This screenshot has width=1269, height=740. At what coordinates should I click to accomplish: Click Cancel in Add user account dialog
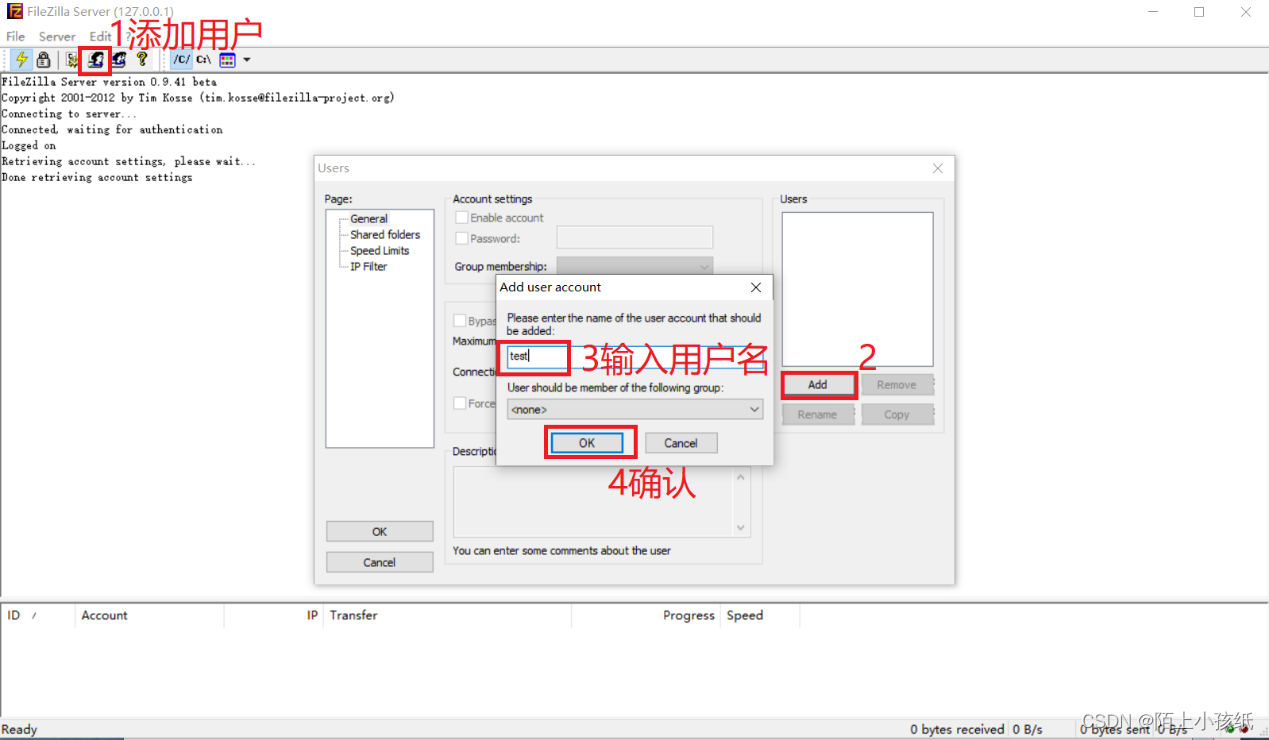pos(681,443)
